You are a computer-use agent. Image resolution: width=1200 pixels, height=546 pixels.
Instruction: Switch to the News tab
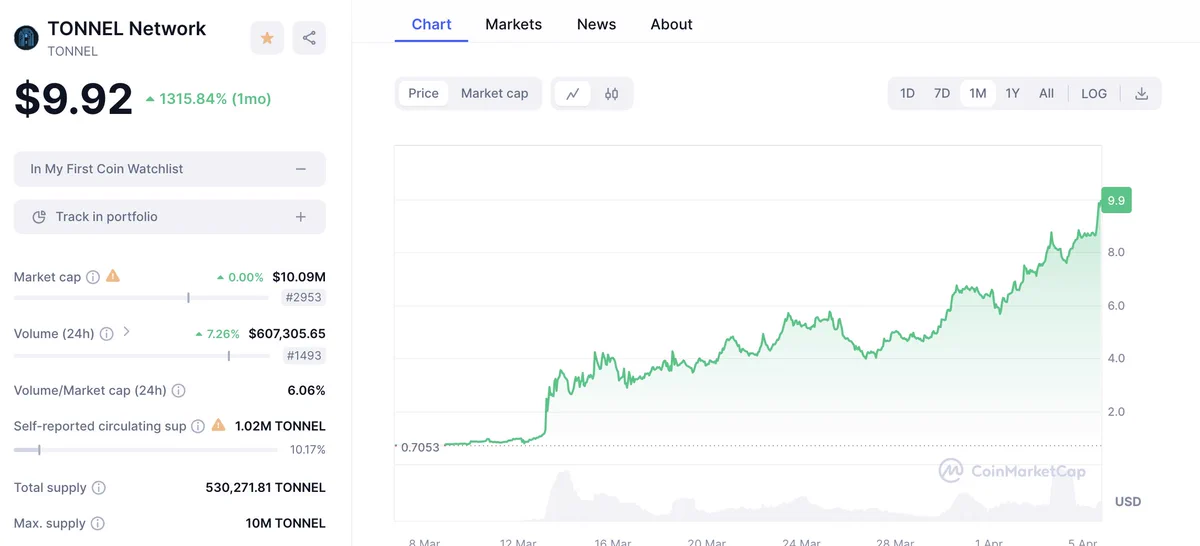coord(596,24)
